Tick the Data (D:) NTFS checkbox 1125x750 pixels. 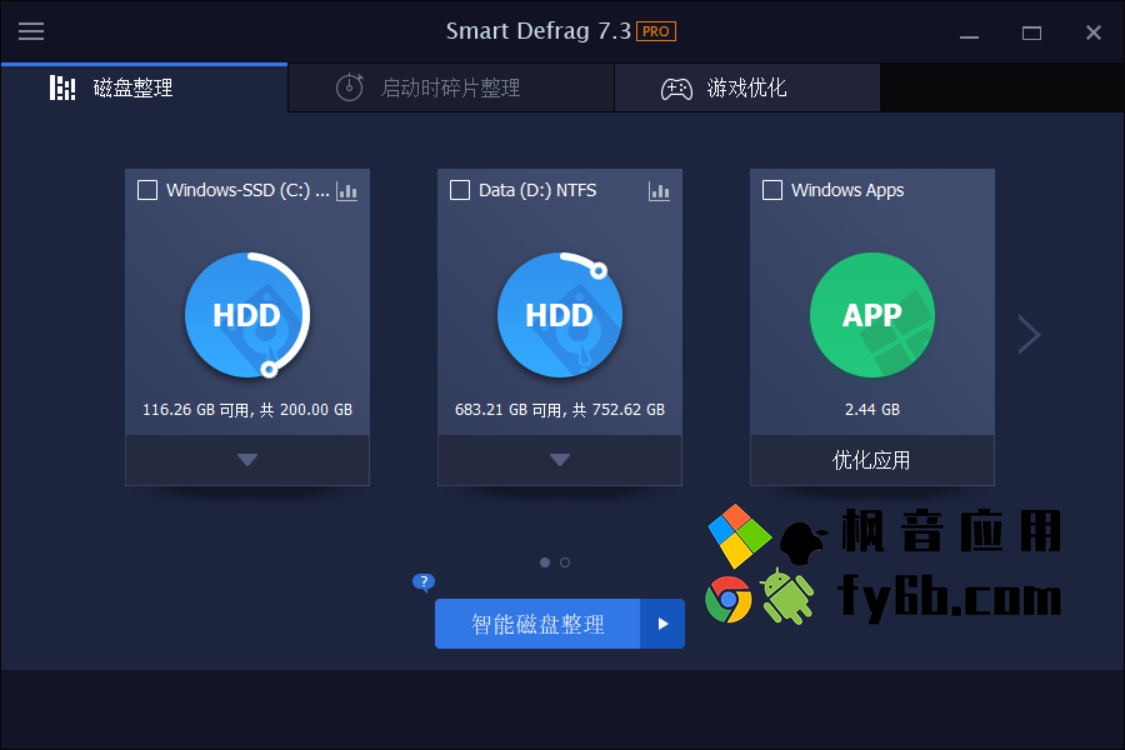point(460,190)
